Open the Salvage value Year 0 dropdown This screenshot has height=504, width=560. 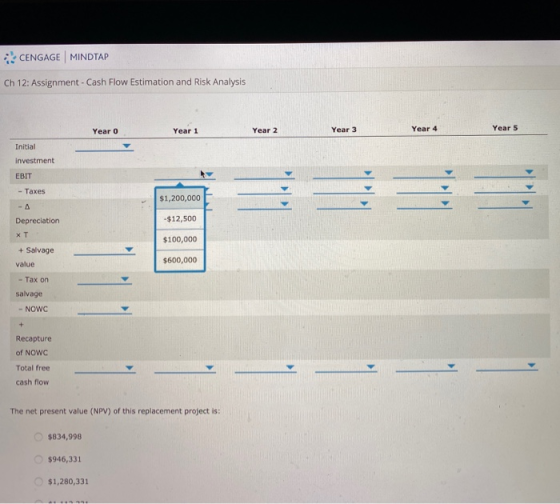104,250
